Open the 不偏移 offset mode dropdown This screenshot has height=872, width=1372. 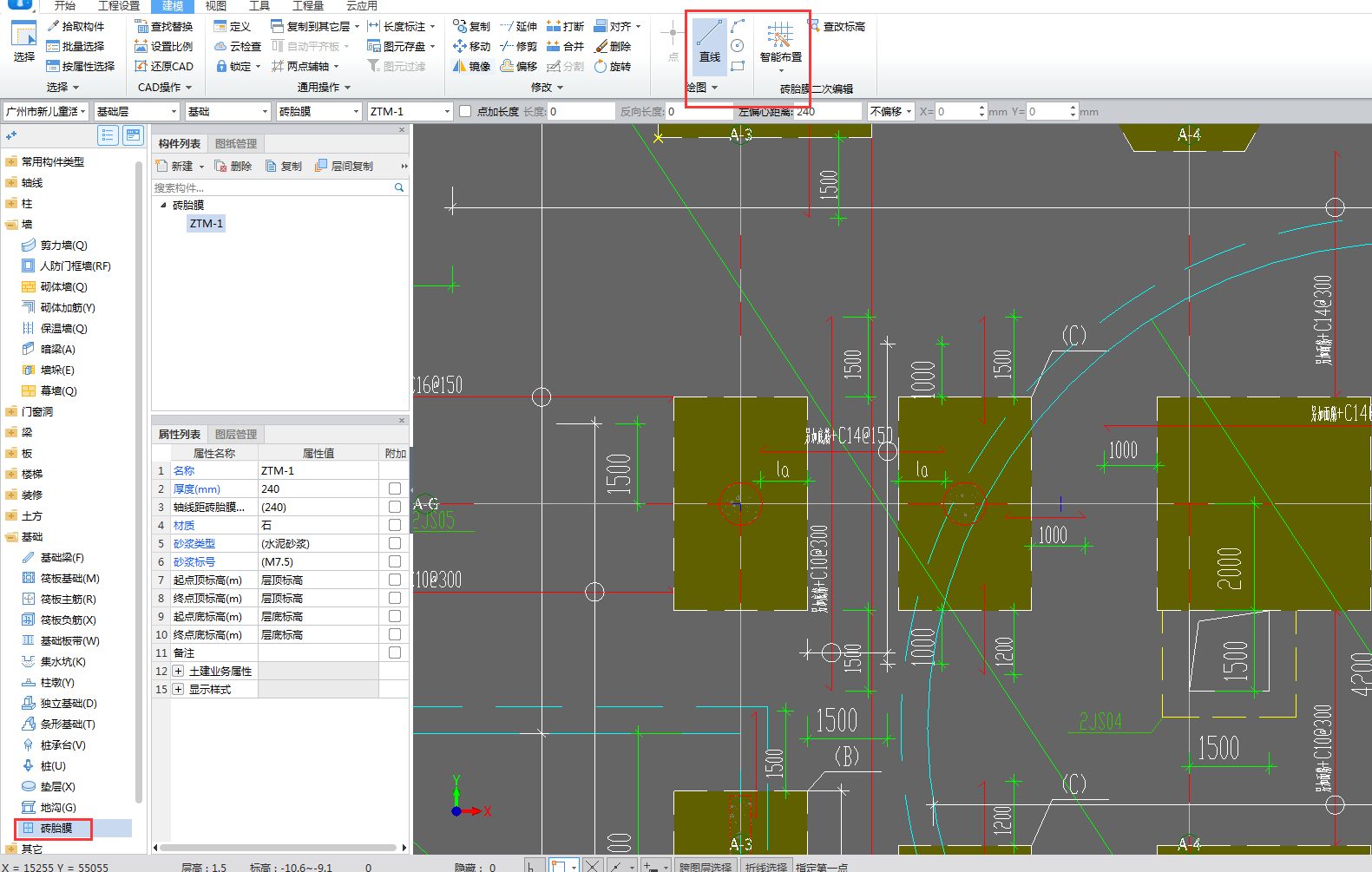coord(890,111)
